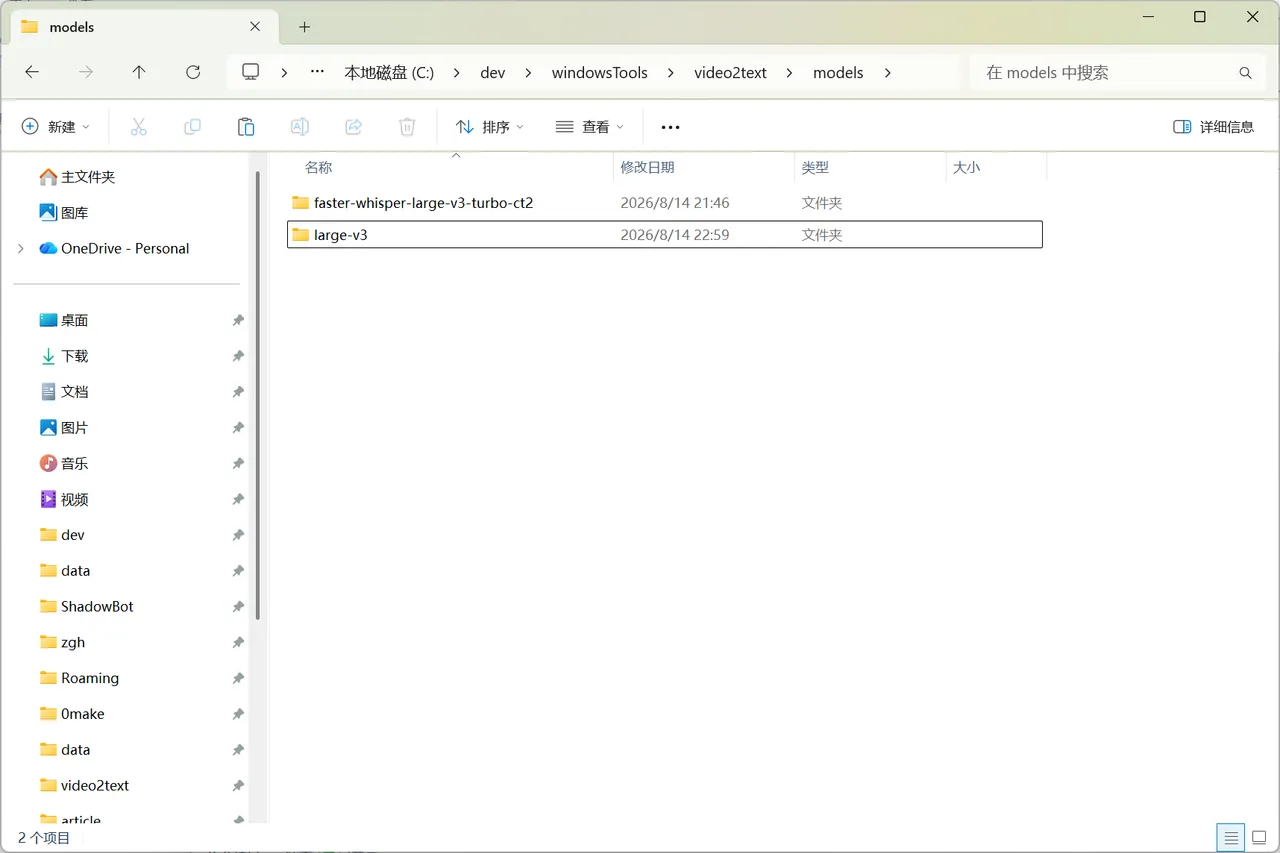Close the models tab

pos(255,27)
